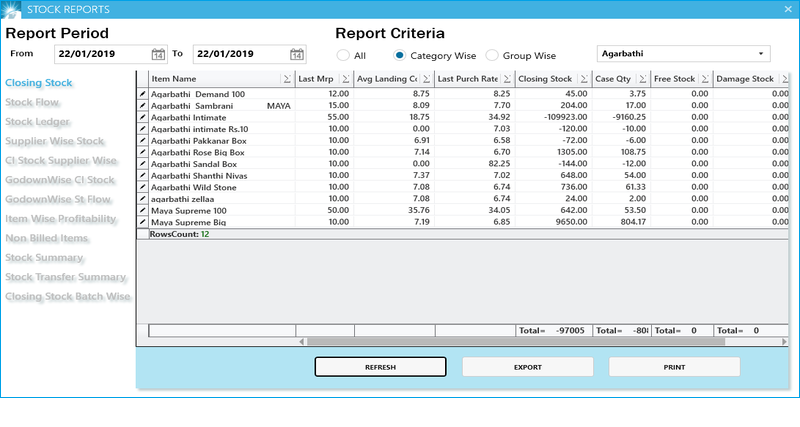The height and width of the screenshot is (427, 800).
Task: Close the Stock Reports window
Action: pos(788,9)
